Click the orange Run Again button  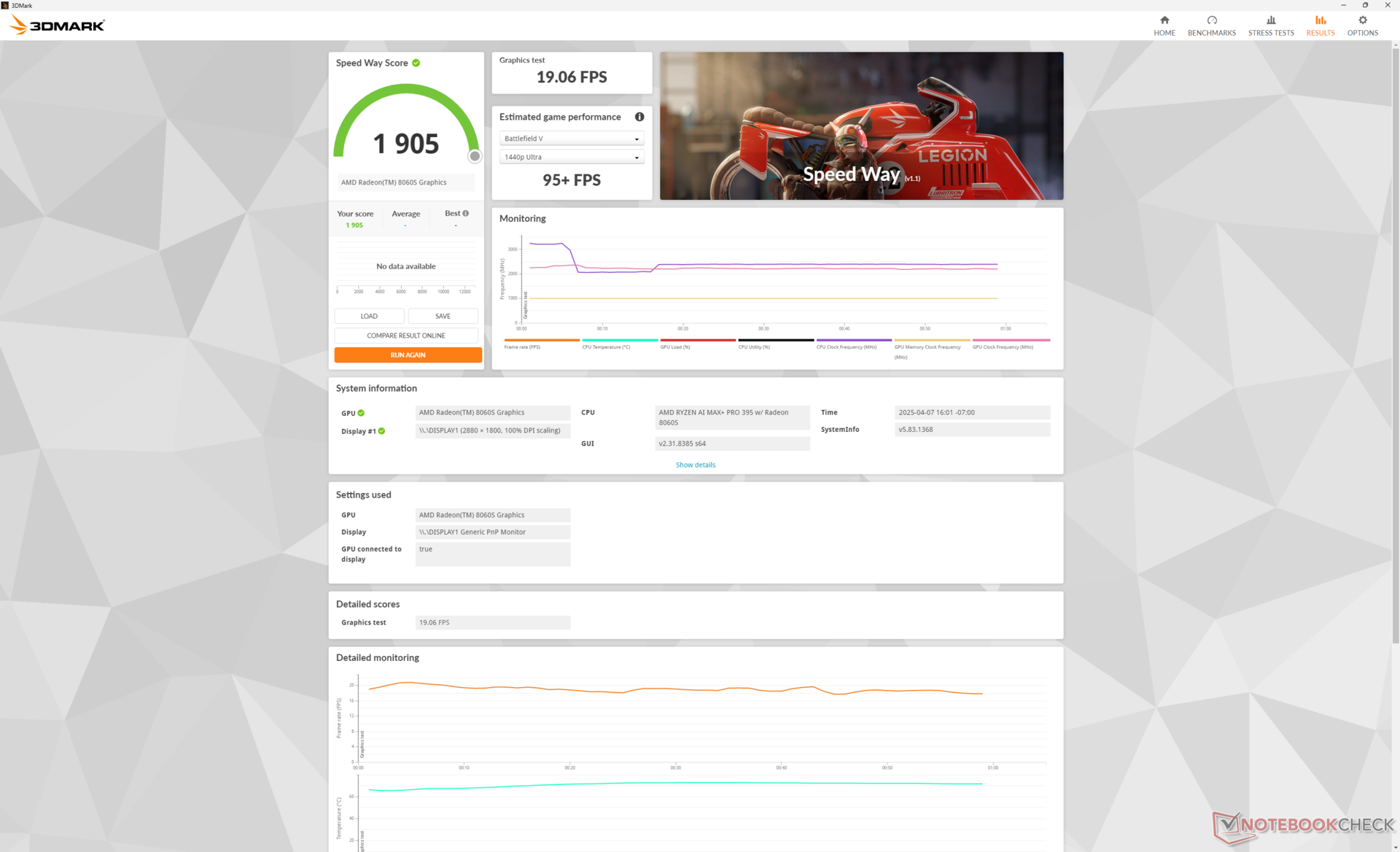[408, 355]
